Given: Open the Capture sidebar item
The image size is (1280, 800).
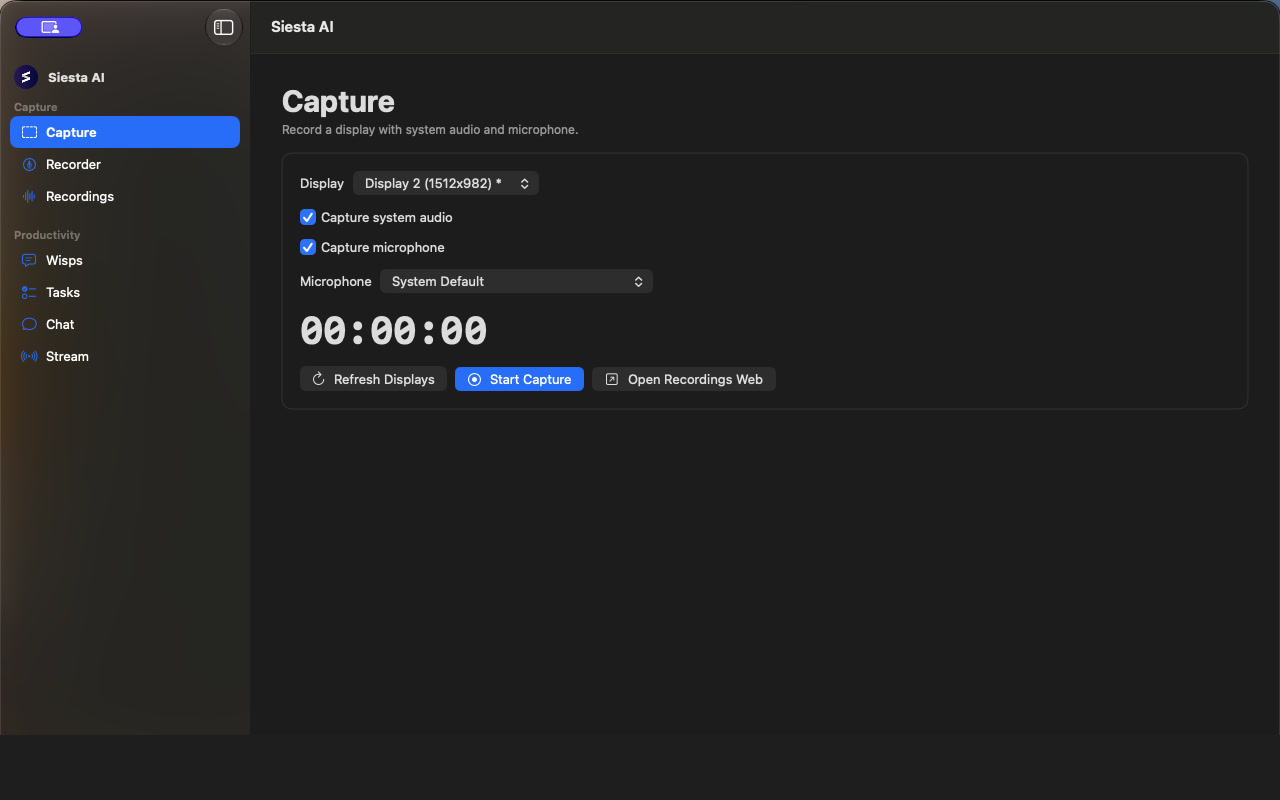Looking at the screenshot, I should pyautogui.click(x=125, y=132).
